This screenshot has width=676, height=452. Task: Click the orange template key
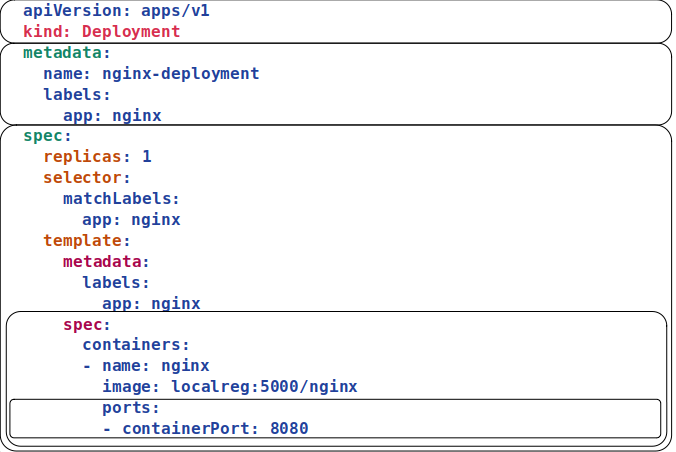[x=82, y=241]
